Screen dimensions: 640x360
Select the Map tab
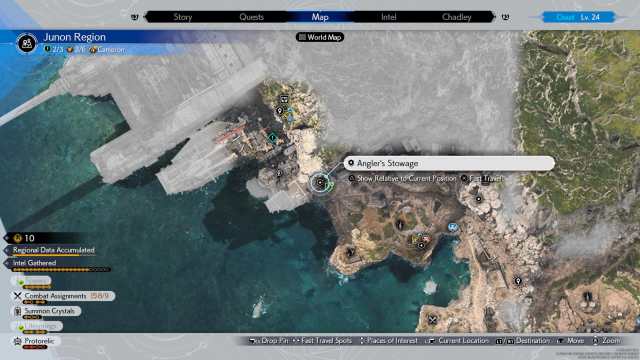[320, 17]
